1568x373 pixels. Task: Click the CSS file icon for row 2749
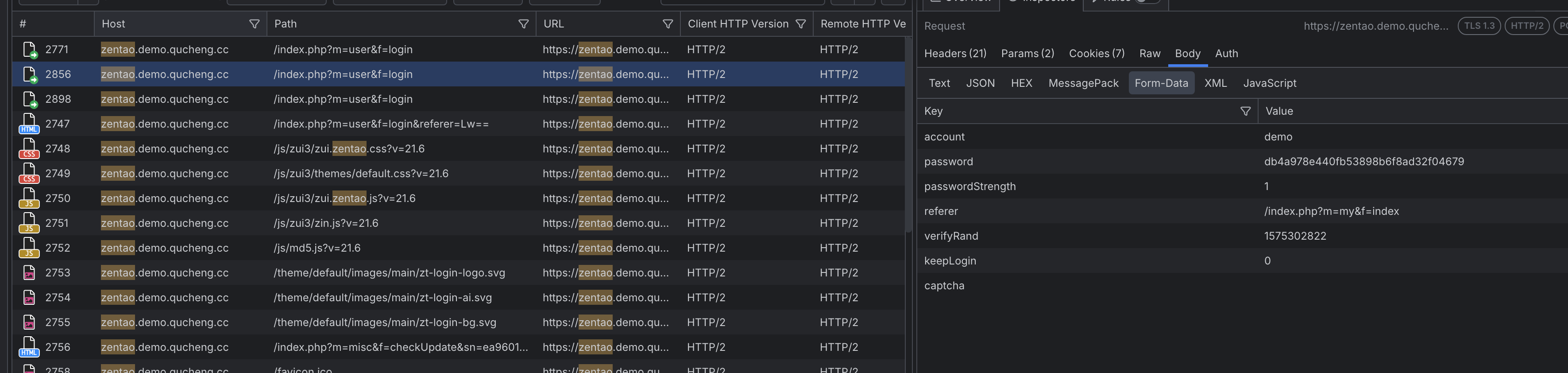[29, 174]
